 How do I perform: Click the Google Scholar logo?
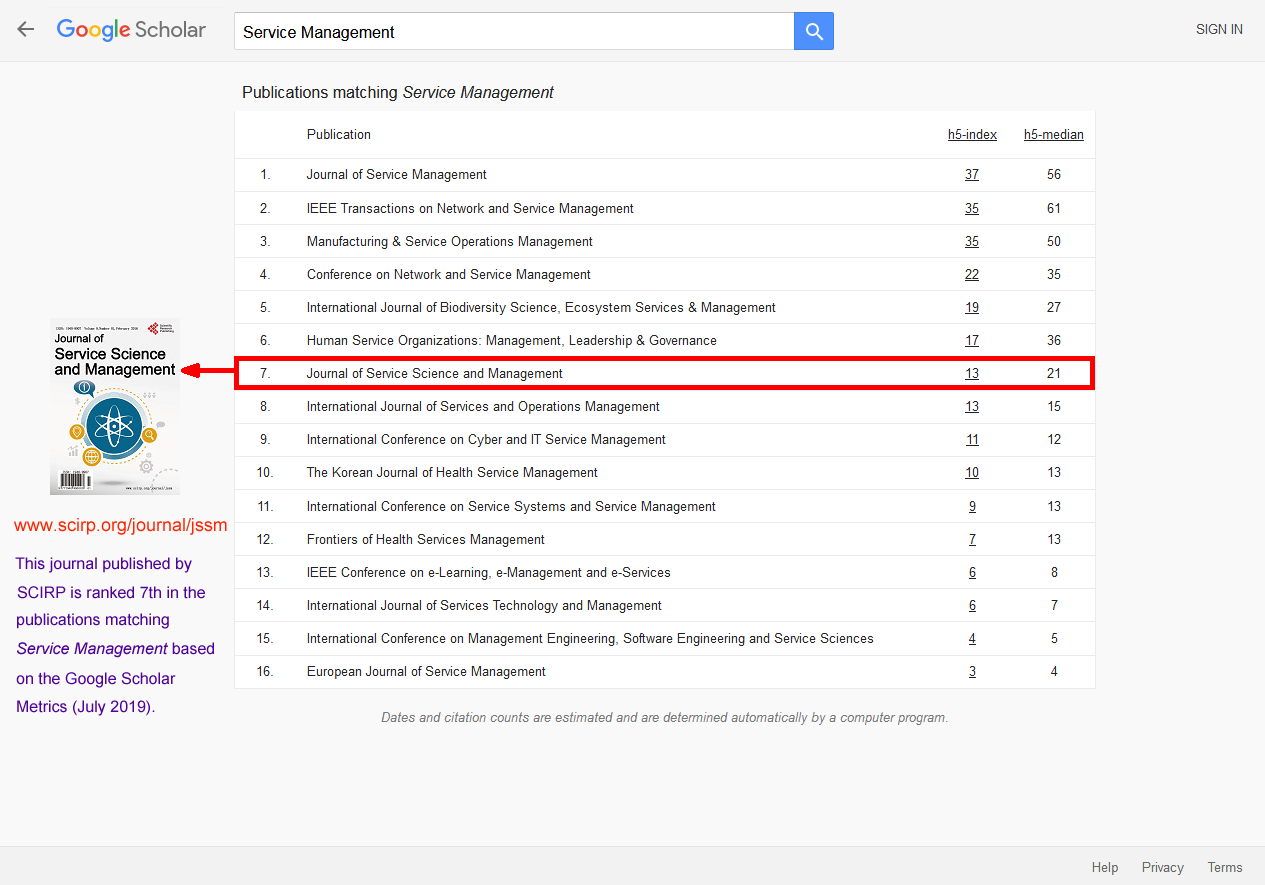[131, 30]
